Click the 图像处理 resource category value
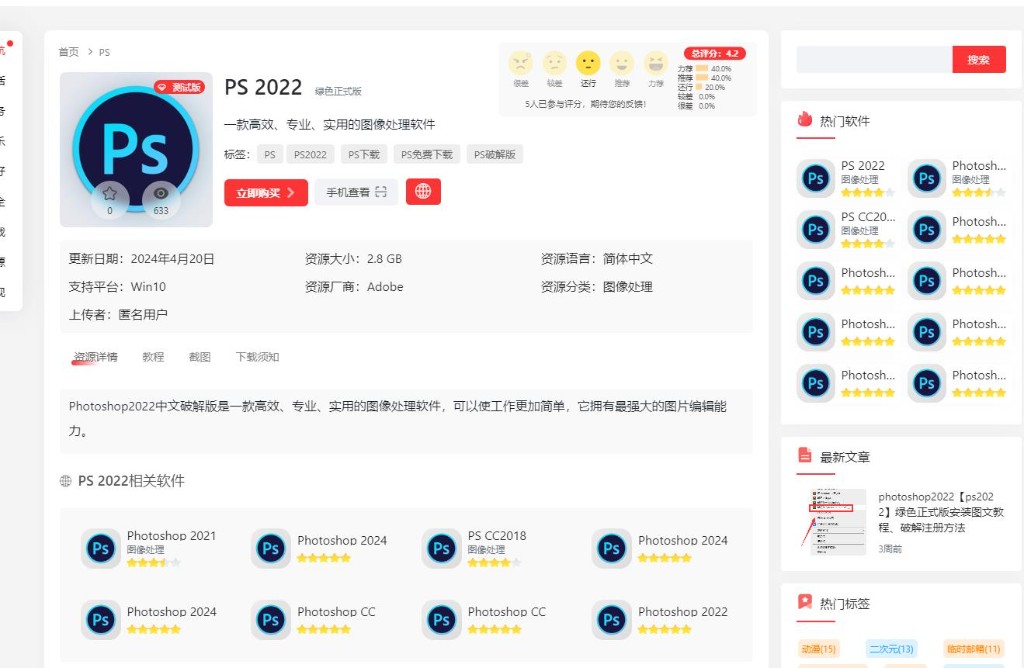 [x=628, y=287]
